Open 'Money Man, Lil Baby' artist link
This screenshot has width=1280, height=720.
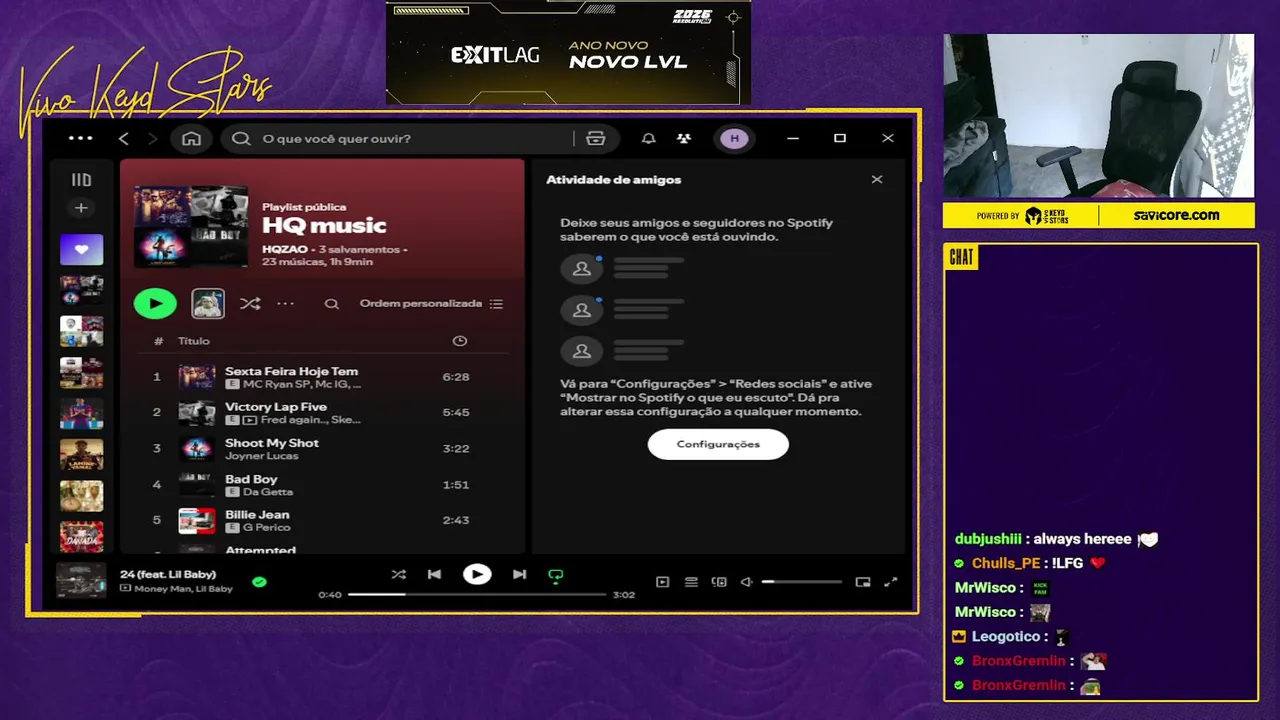point(184,589)
